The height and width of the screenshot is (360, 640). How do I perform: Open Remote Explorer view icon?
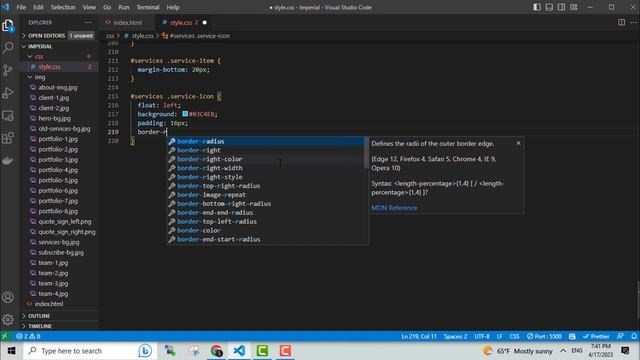coord(8,116)
